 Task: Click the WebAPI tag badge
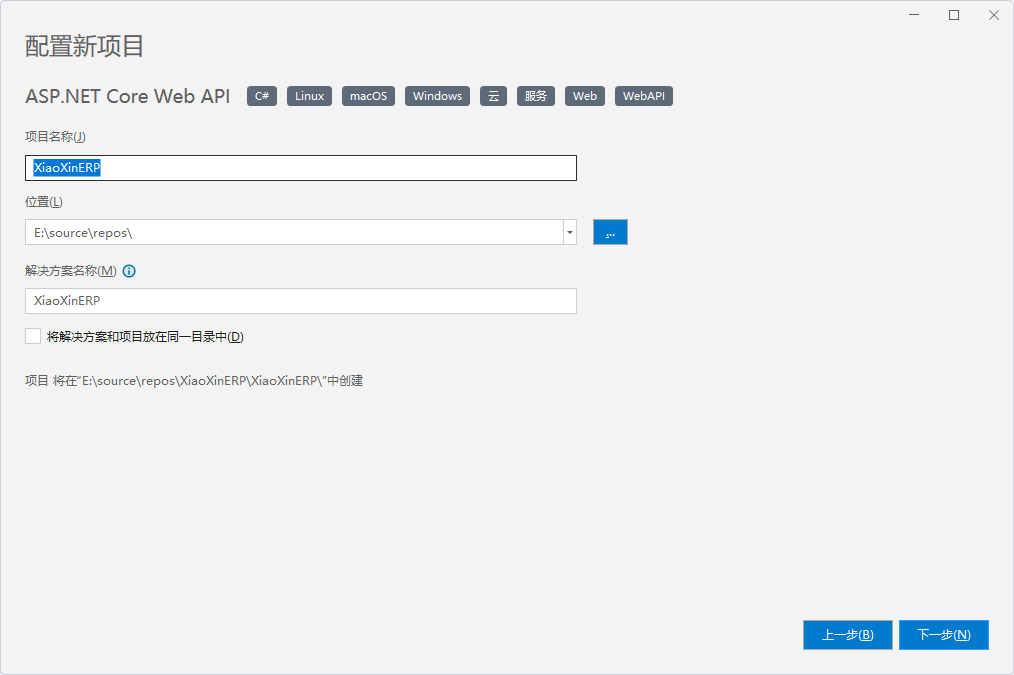(x=644, y=96)
